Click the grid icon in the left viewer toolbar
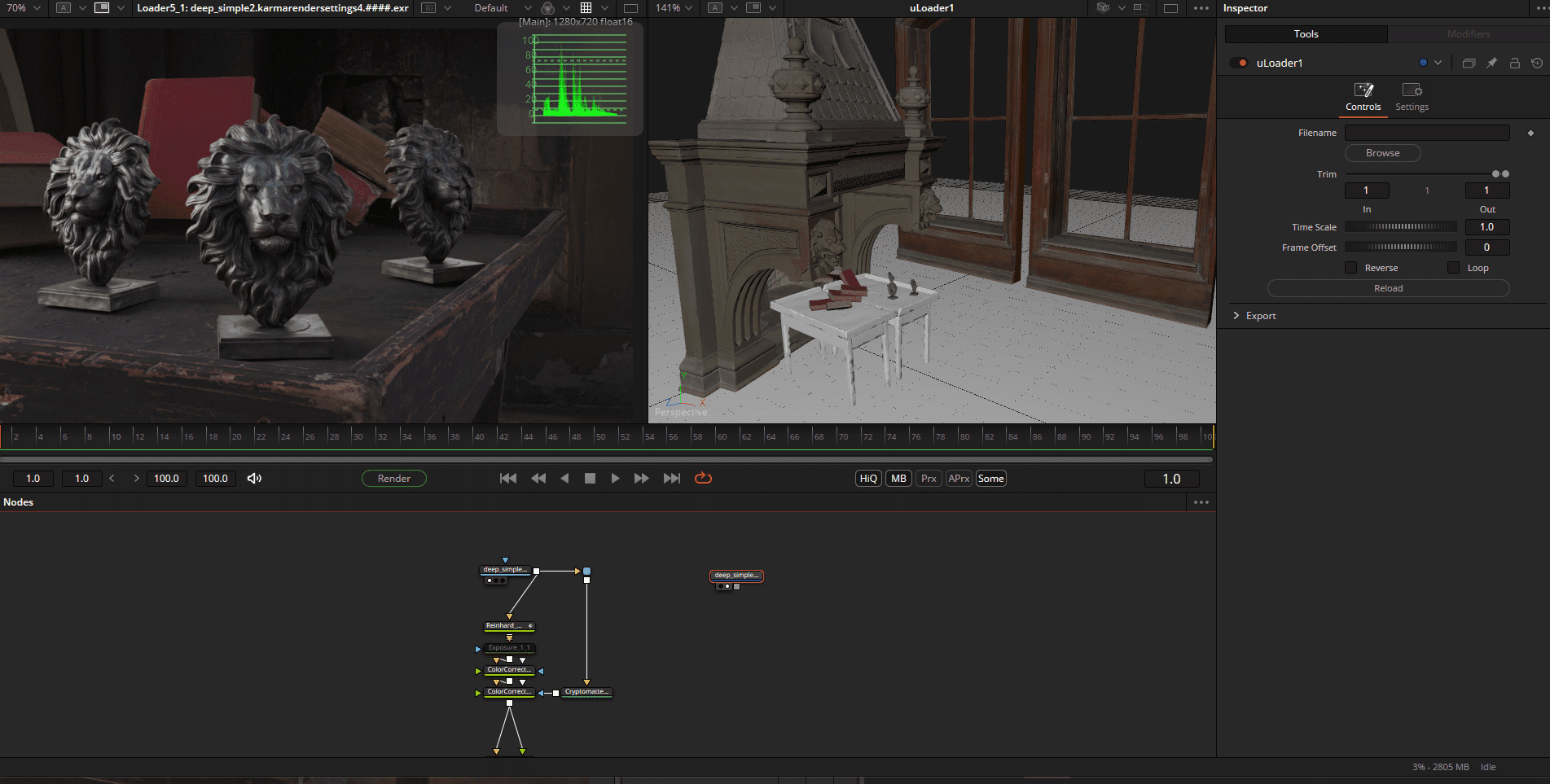 586,8
